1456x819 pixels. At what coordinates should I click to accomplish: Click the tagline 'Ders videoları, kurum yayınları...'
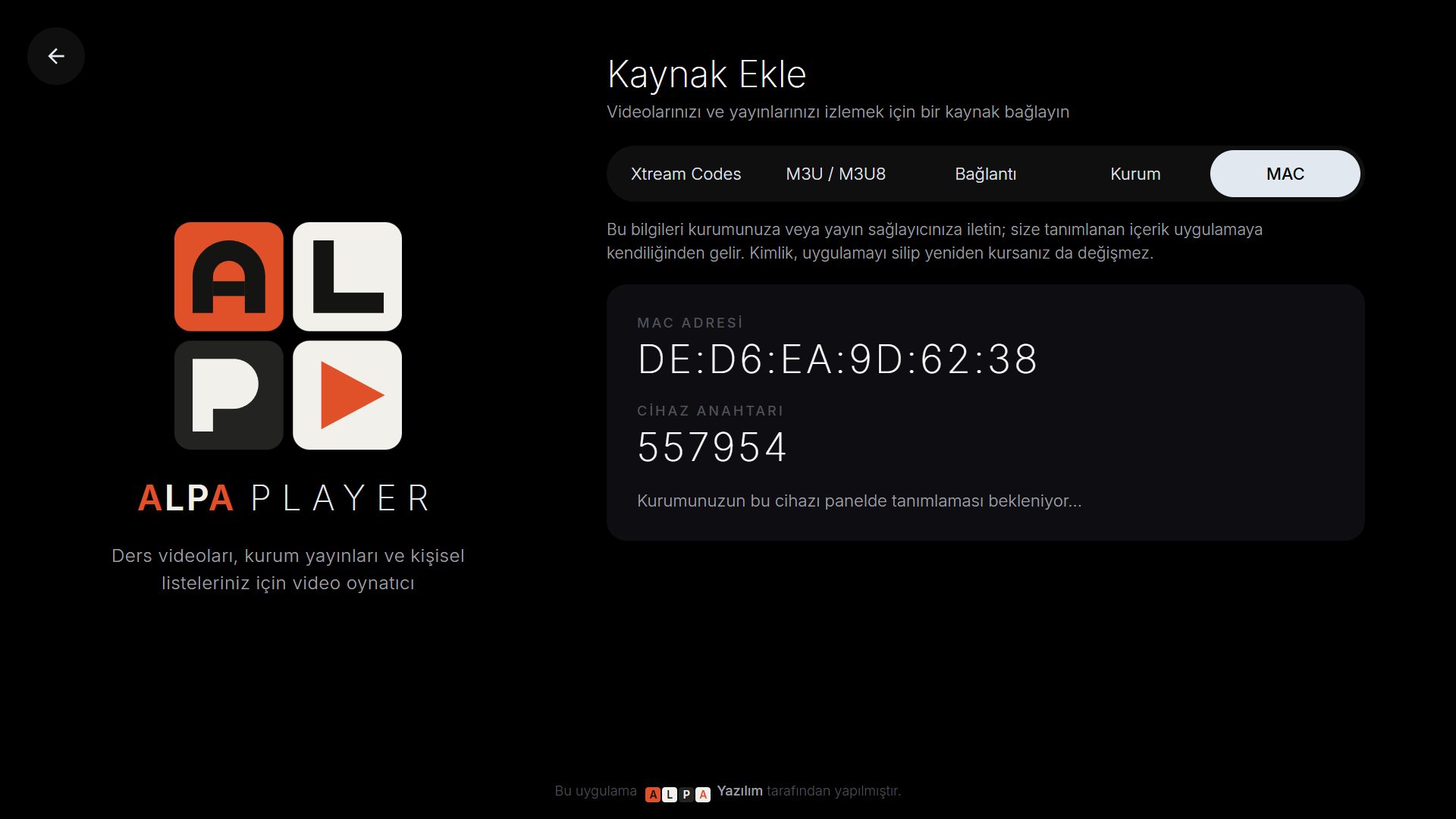[x=288, y=570]
